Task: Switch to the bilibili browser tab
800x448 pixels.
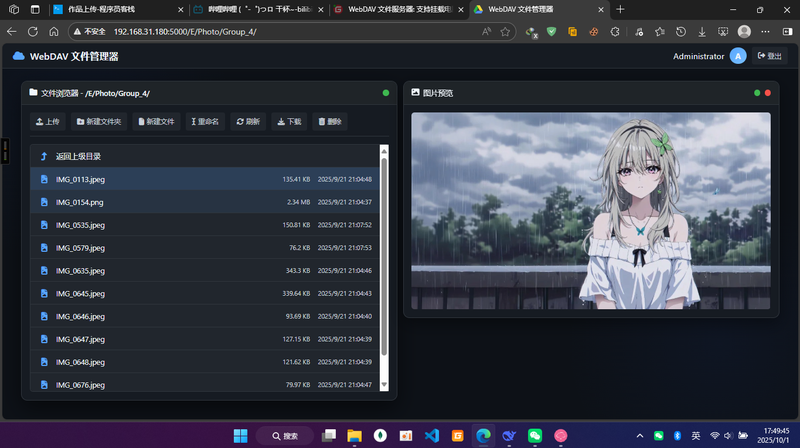Action: click(x=258, y=10)
